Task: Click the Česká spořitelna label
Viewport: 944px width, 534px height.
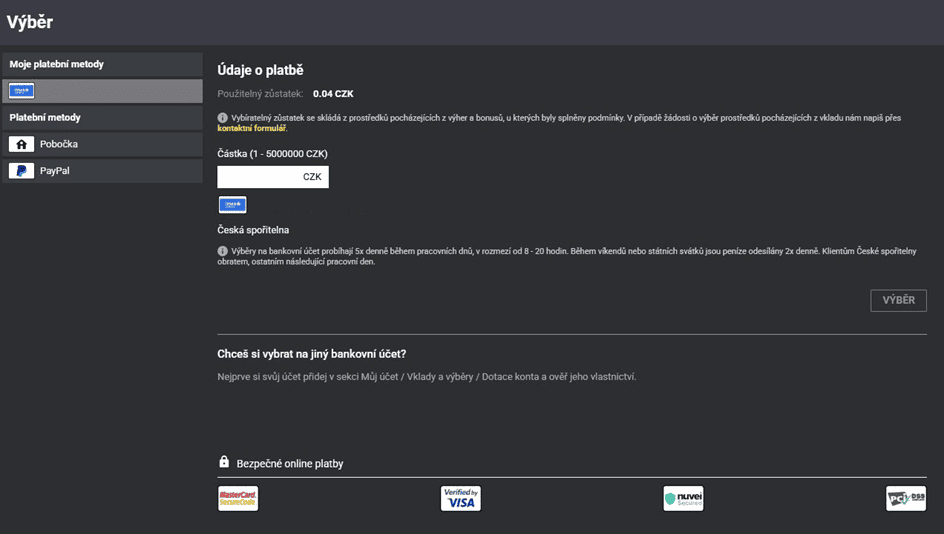Action: pyautogui.click(x=253, y=230)
